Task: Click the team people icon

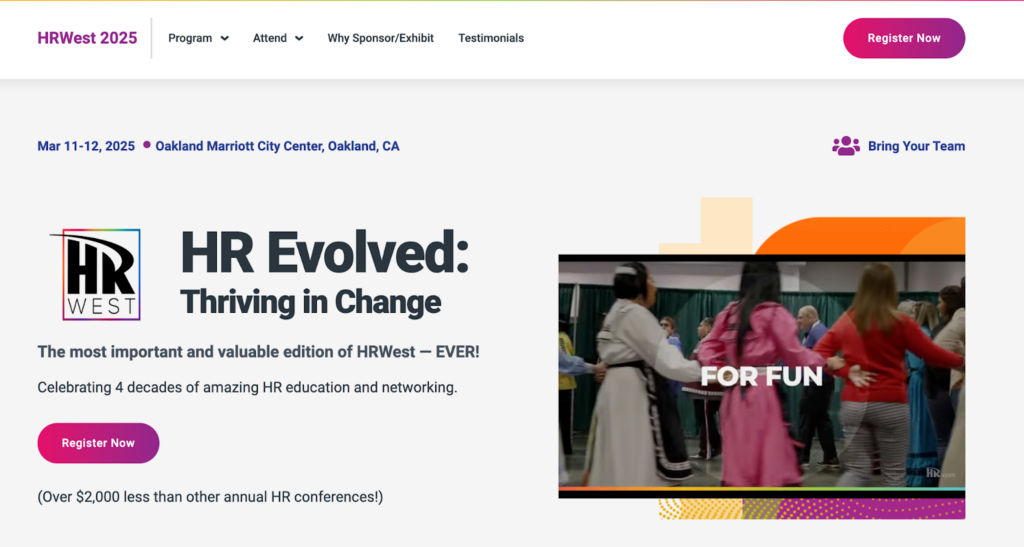Action: click(x=846, y=146)
